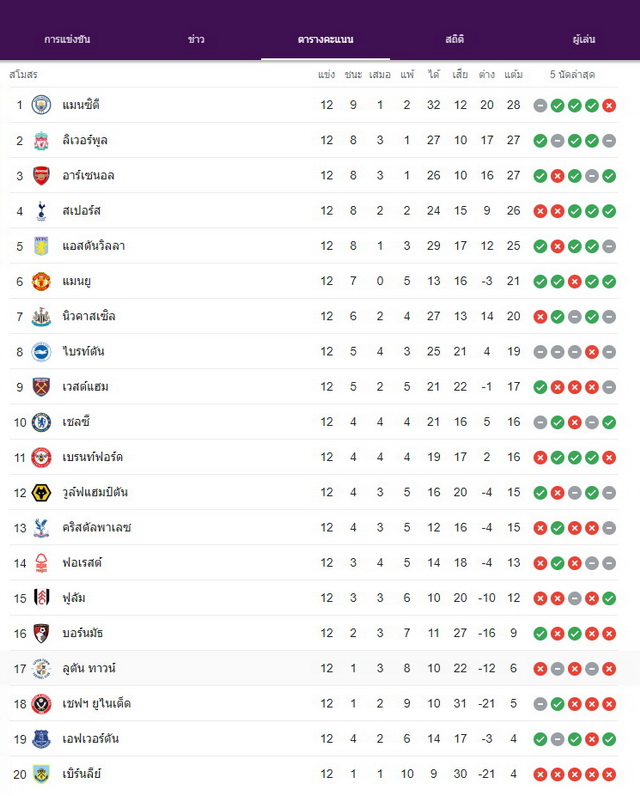Click the Wolverhampton wolf crest icon
The image size is (640, 796).
[x=41, y=492]
